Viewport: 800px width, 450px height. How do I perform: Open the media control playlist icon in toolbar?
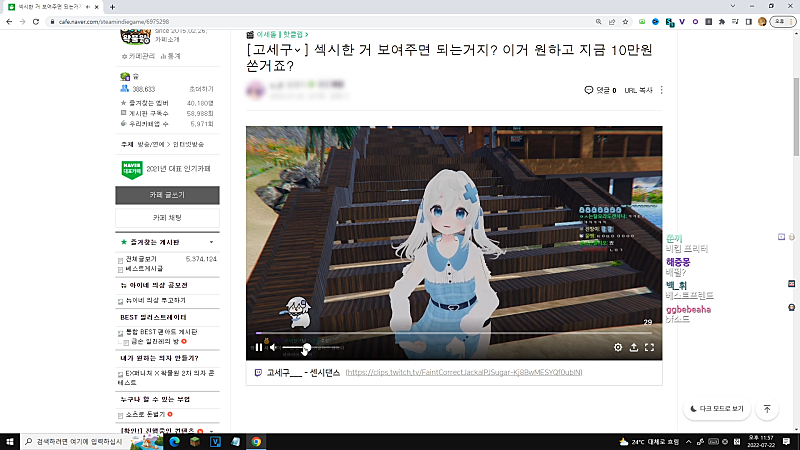pyautogui.click(x=735, y=21)
